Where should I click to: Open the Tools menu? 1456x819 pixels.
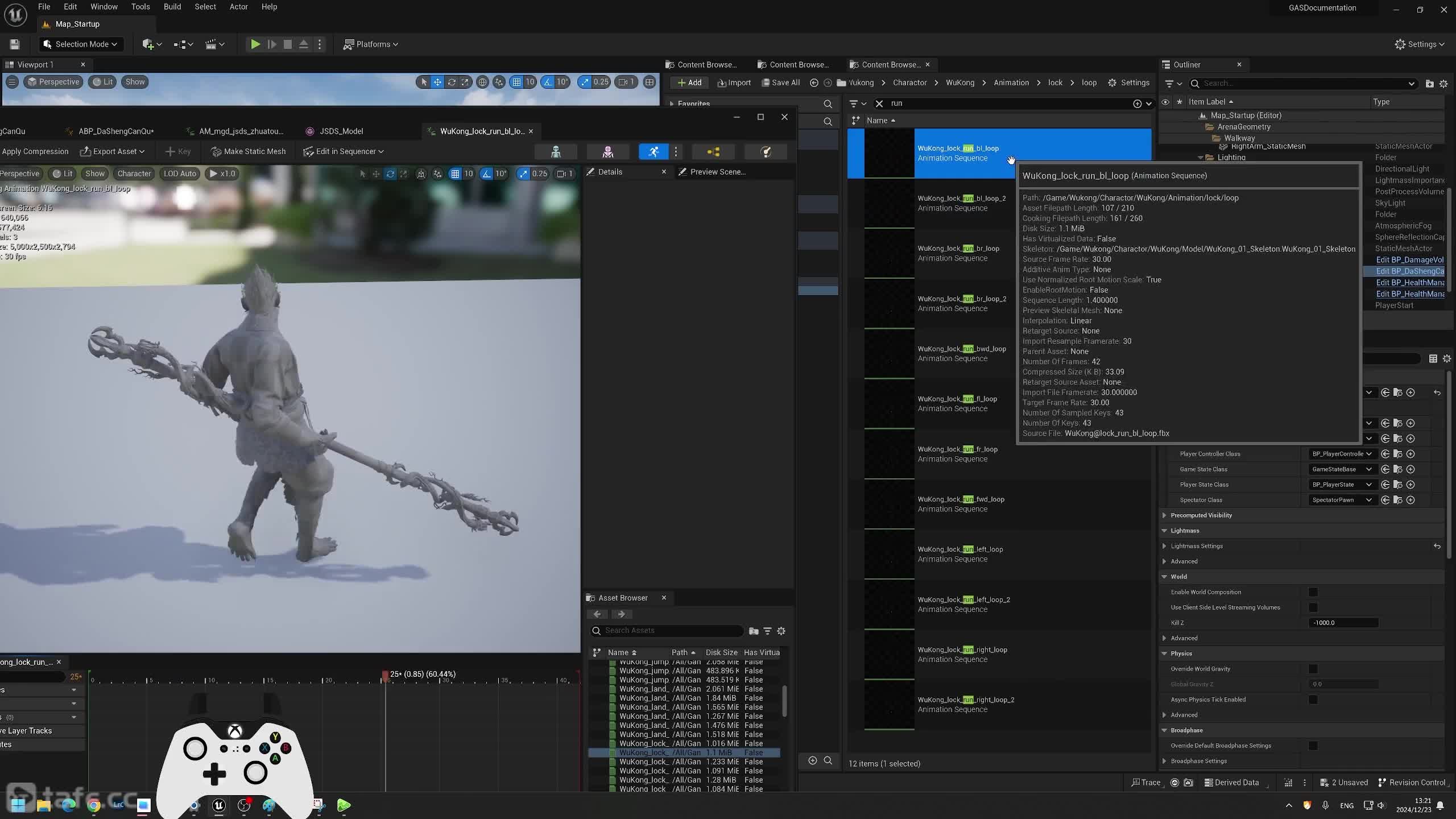click(x=140, y=7)
